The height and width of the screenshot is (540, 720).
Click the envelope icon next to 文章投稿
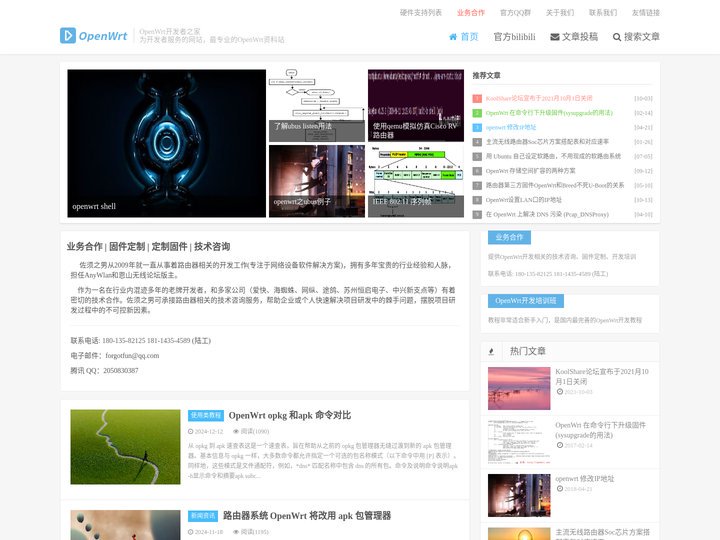555,37
